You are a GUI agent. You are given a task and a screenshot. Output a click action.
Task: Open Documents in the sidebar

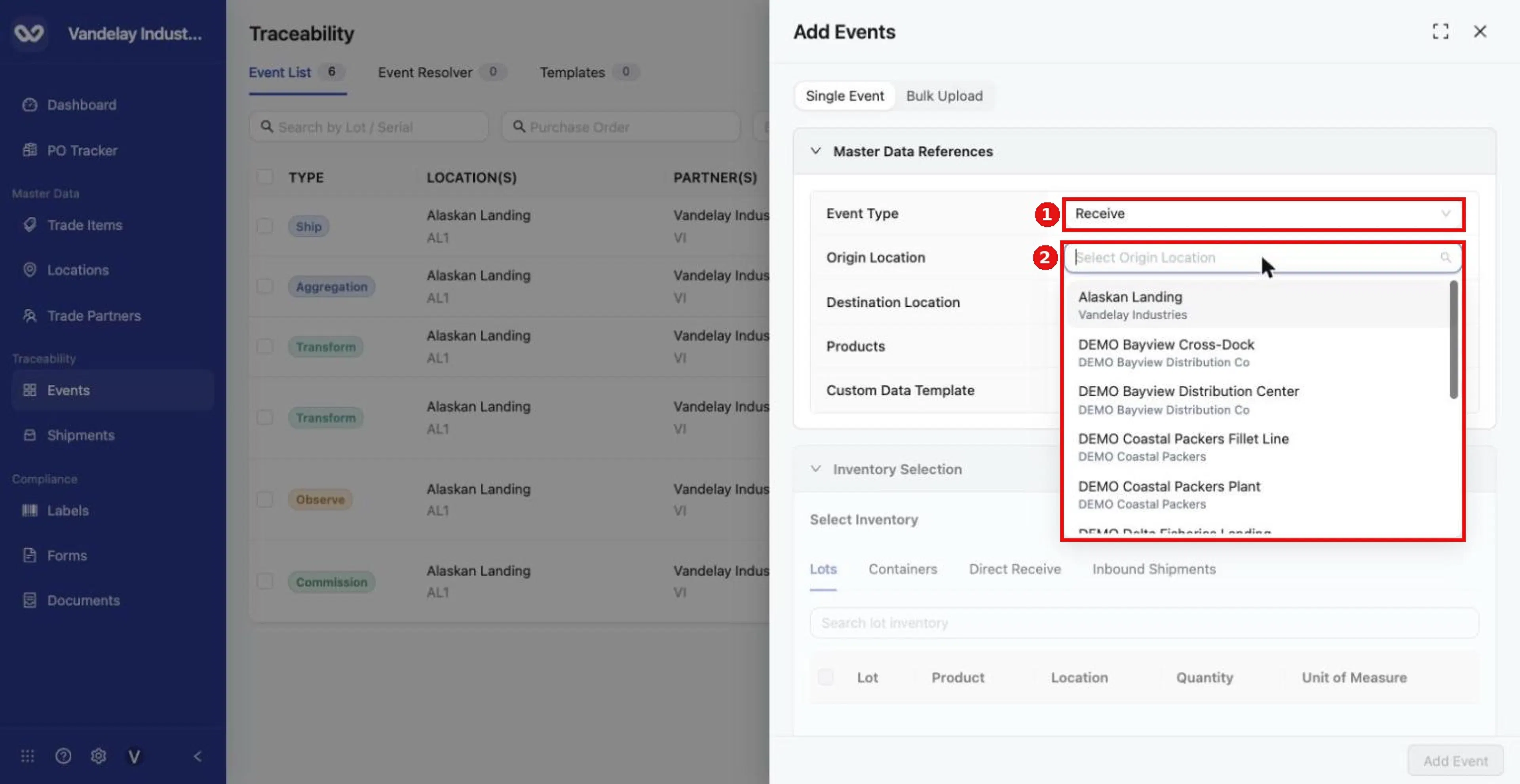point(71,600)
